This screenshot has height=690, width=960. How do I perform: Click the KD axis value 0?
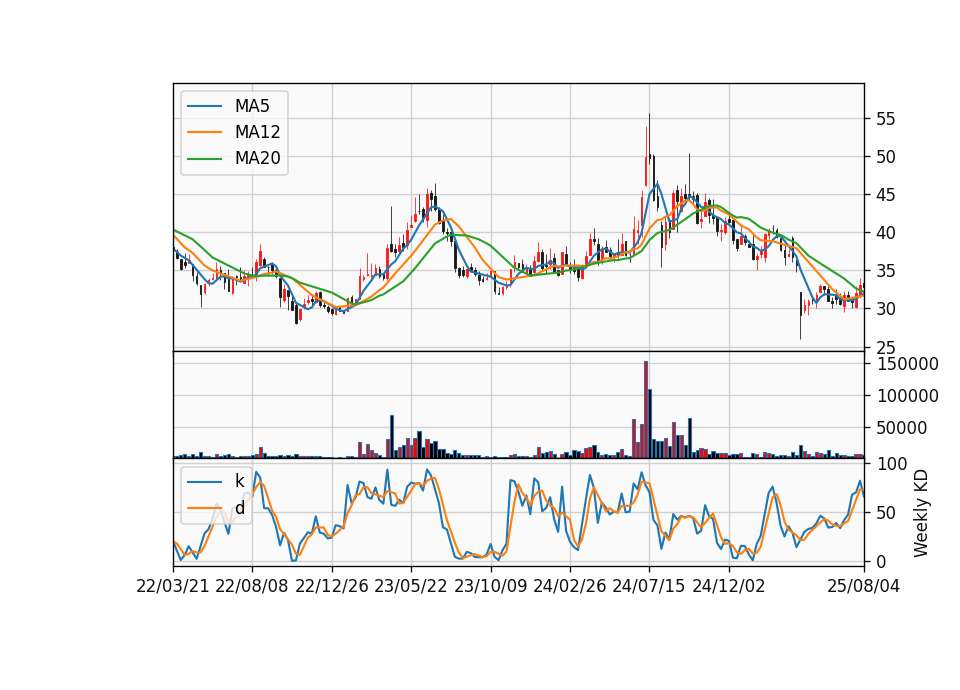882,561
